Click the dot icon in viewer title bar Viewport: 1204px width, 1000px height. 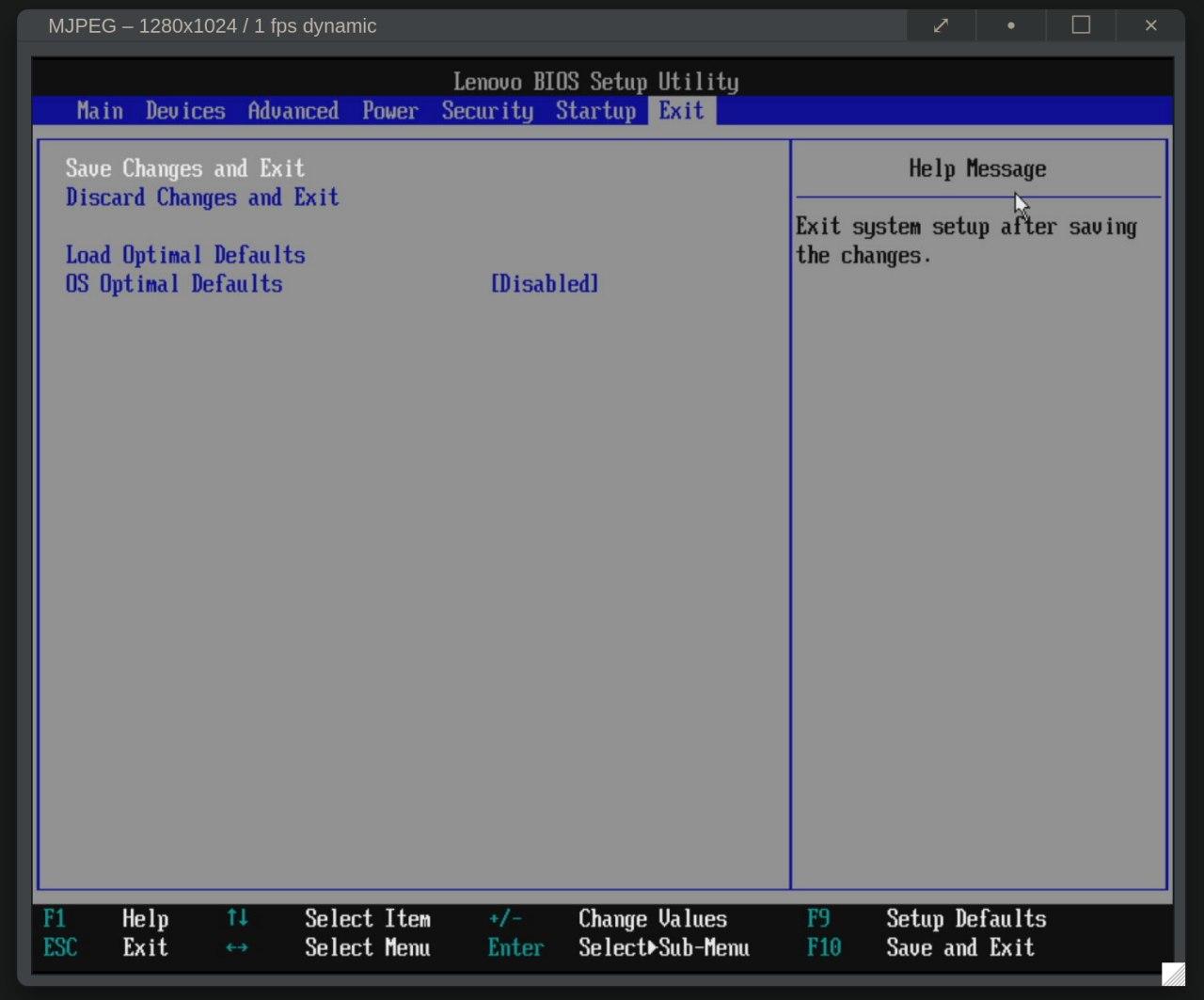click(1011, 25)
